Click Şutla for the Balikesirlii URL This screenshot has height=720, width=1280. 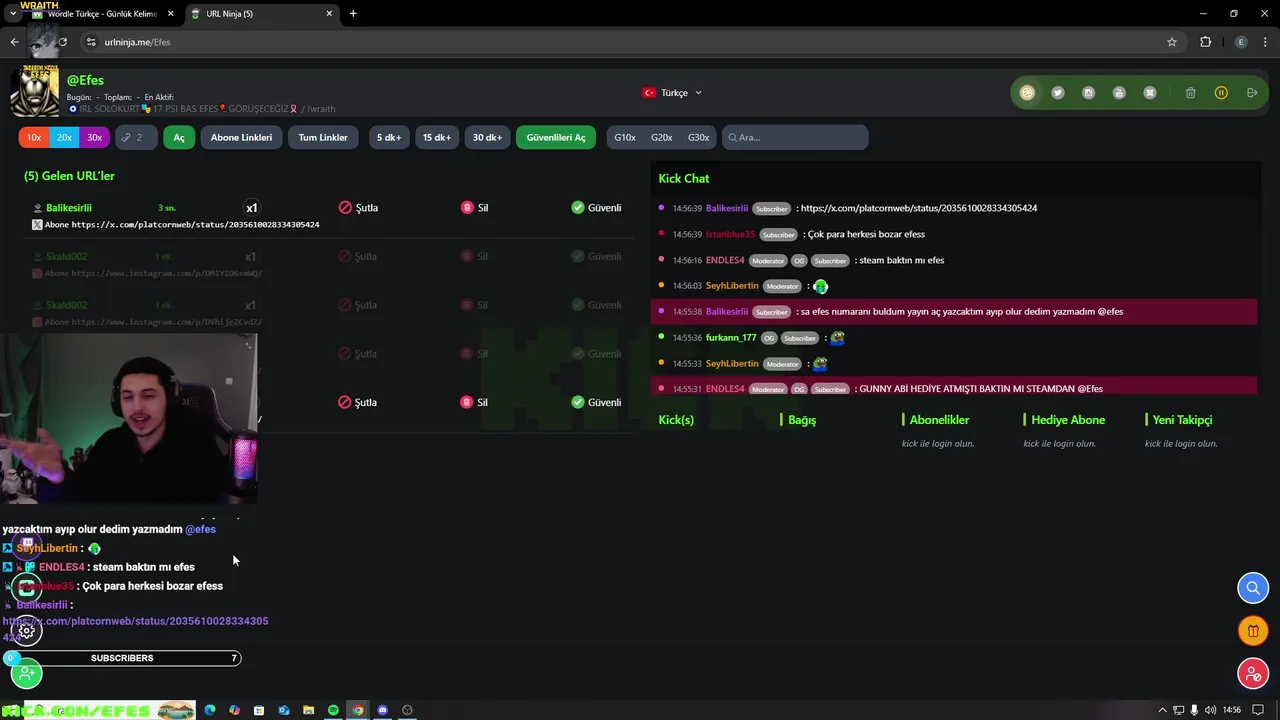tap(358, 208)
